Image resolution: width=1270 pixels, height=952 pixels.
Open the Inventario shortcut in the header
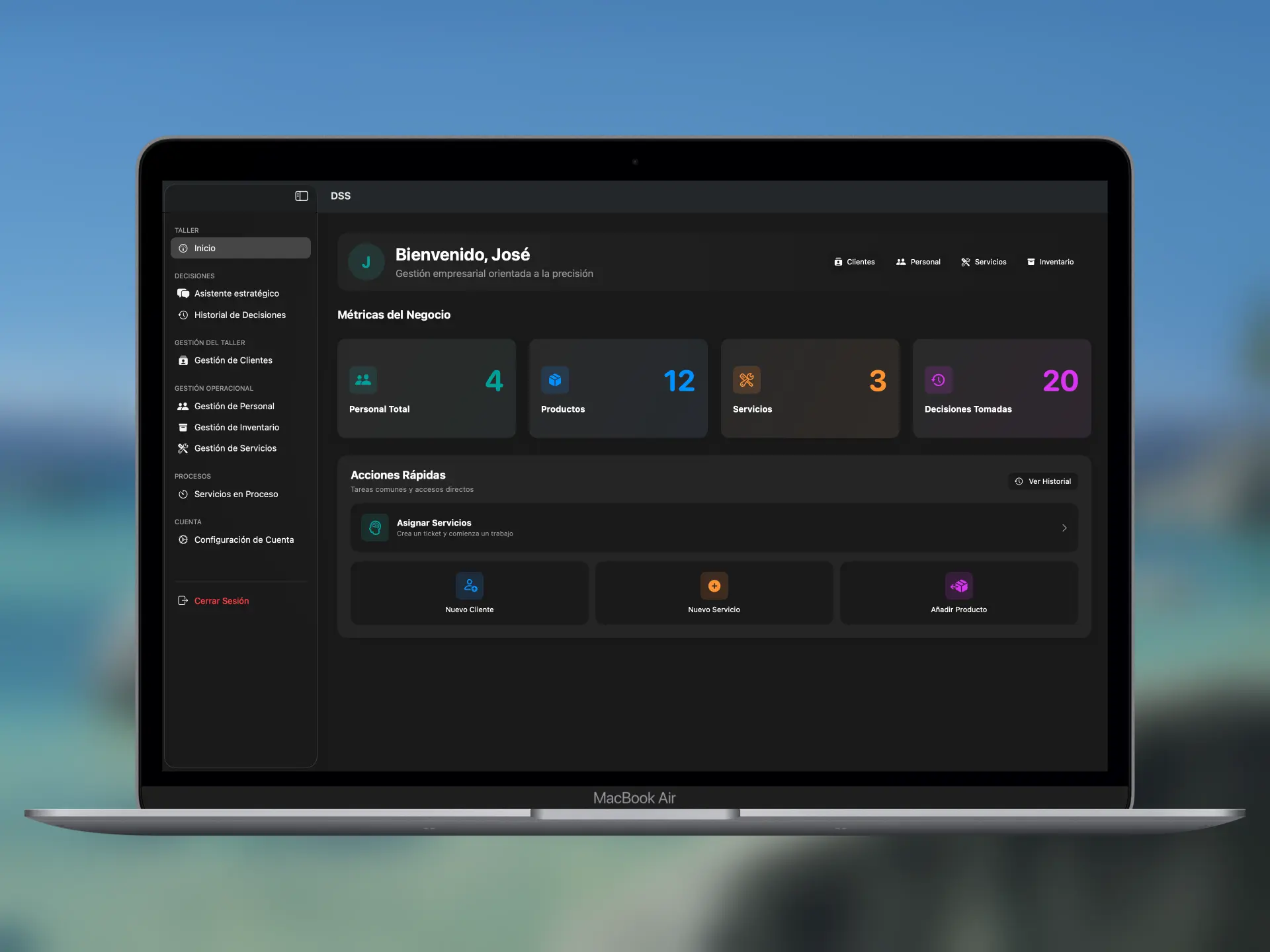point(1050,262)
